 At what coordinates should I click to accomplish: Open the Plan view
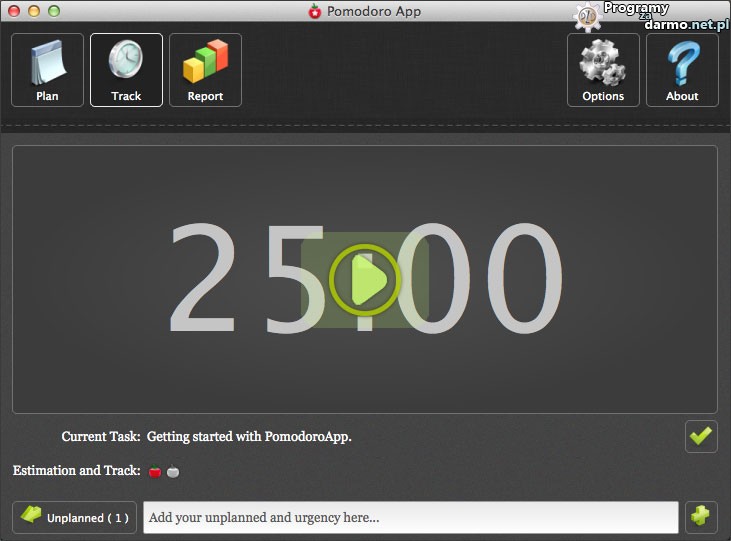point(47,70)
